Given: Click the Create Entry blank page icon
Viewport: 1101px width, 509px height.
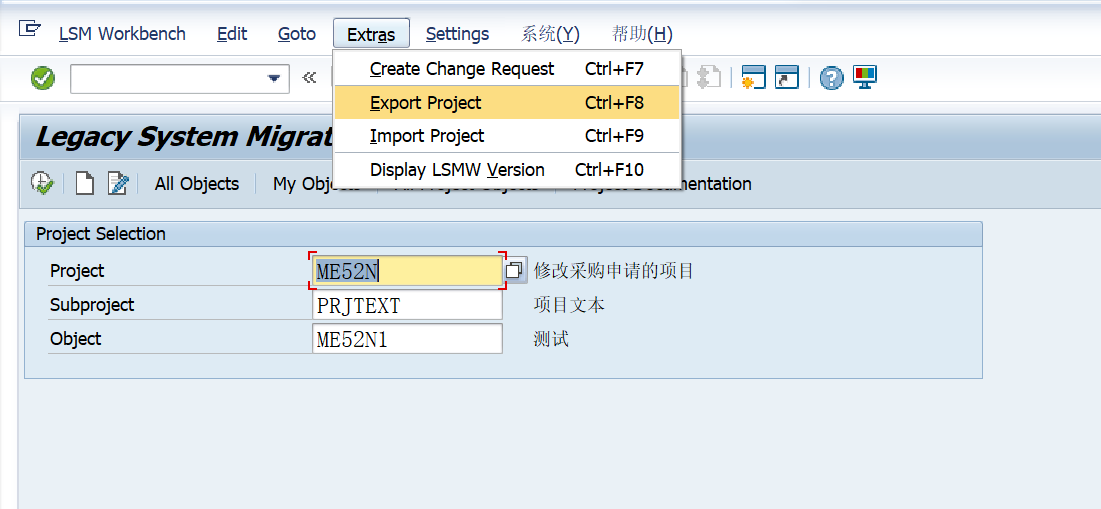Looking at the screenshot, I should pos(84,184).
